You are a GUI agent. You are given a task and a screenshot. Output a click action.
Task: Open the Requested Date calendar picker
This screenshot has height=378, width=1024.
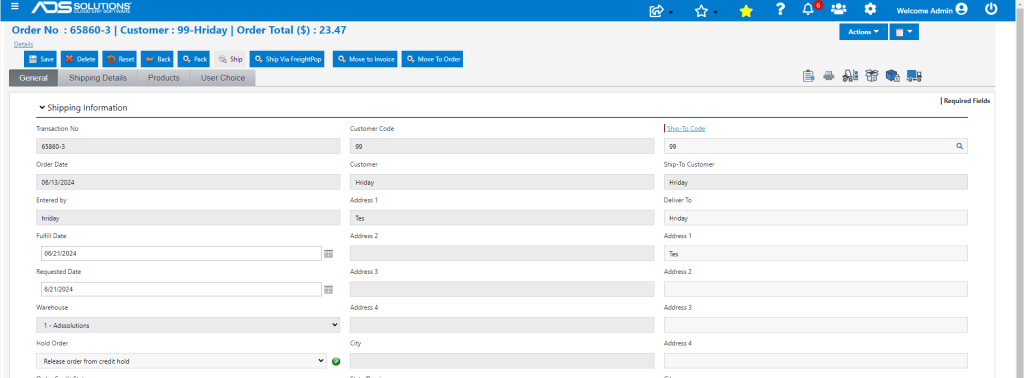click(x=328, y=289)
